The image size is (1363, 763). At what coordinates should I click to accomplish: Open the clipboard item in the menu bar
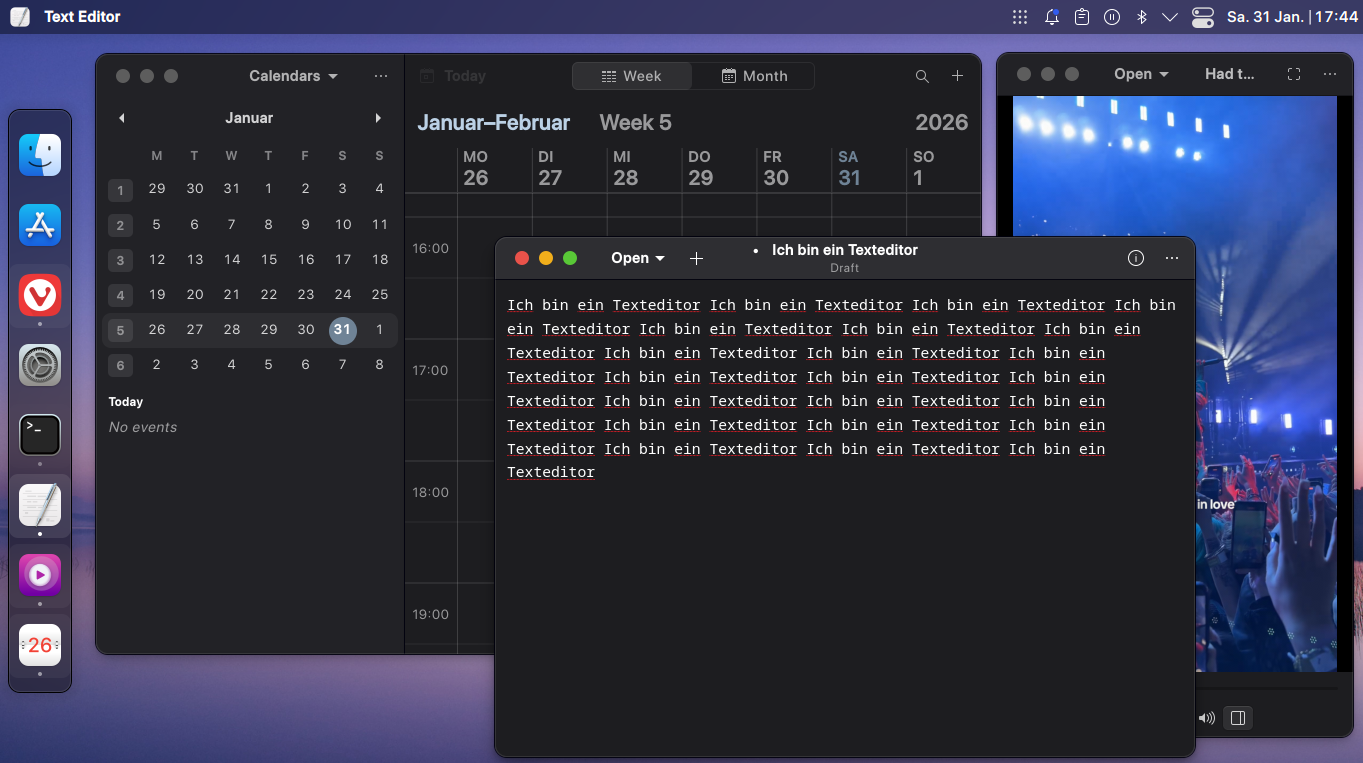(x=1081, y=16)
